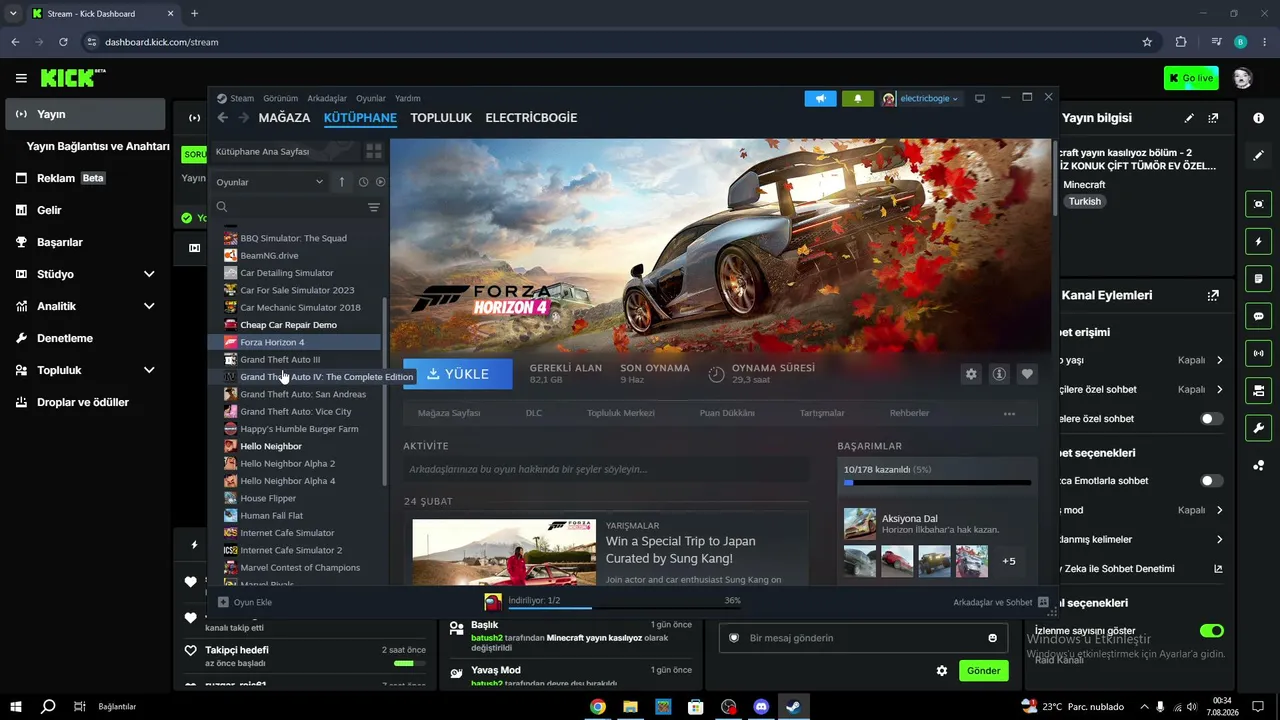Toggle the Emotlarla sohbet switch
The width and height of the screenshot is (1280, 720).
point(1211,481)
